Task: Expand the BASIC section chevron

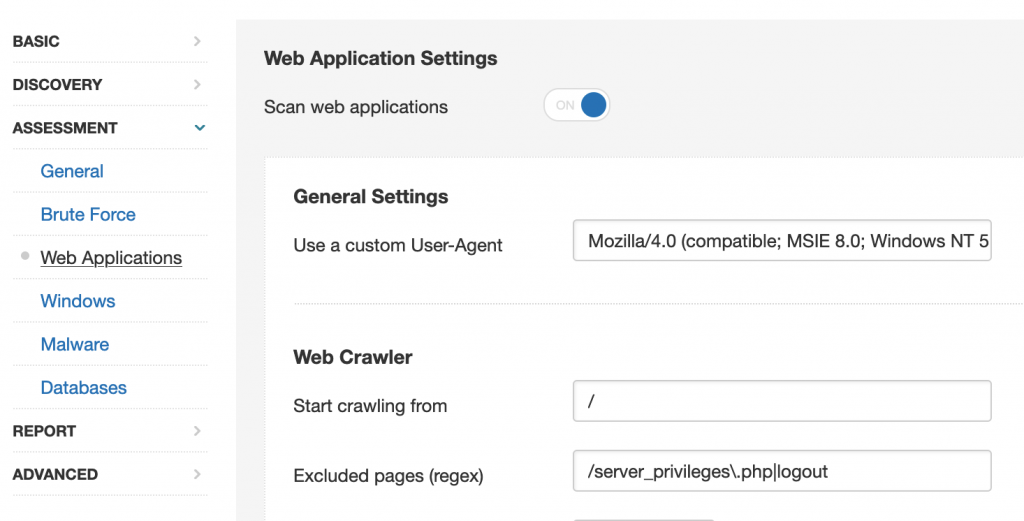Action: pyautogui.click(x=197, y=41)
